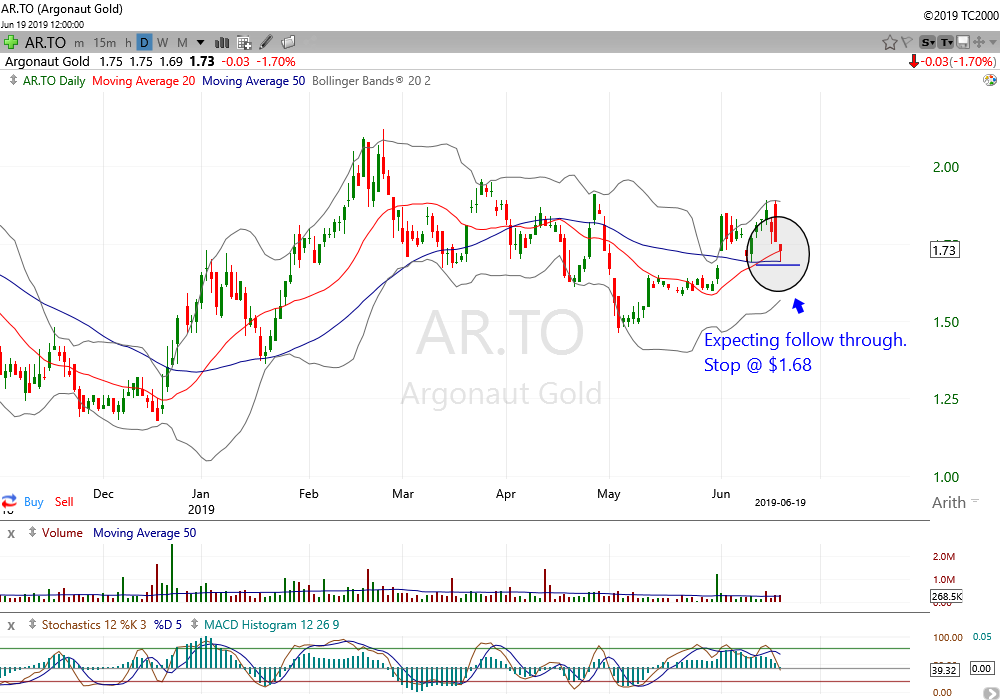This screenshot has height=700, width=1000.
Task: Click the 0.00 MACD value box
Action: 981,668
